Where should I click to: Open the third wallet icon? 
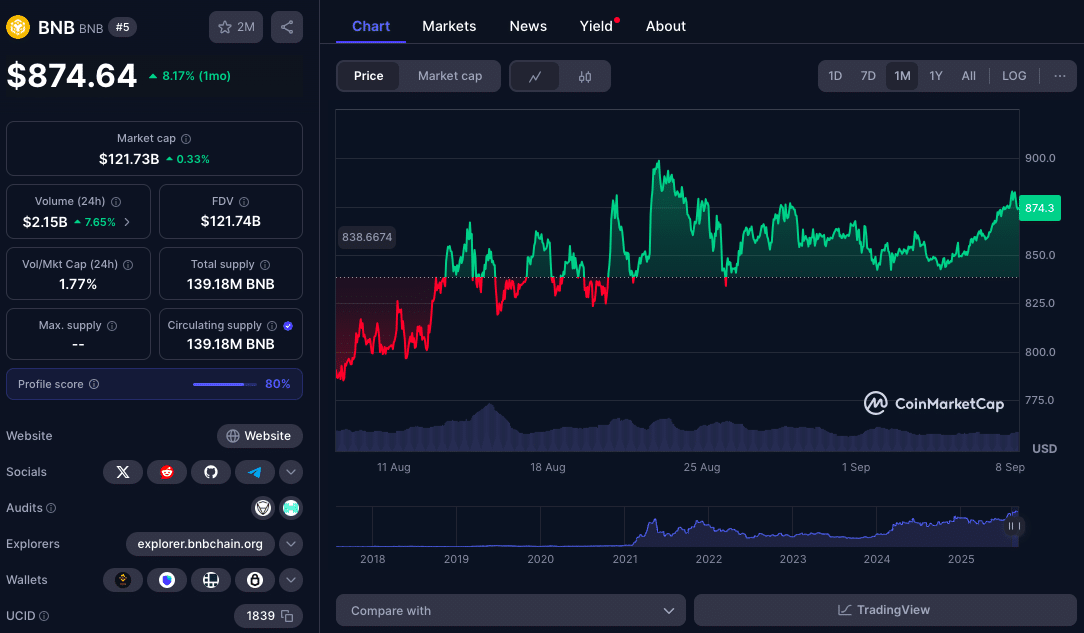point(211,580)
